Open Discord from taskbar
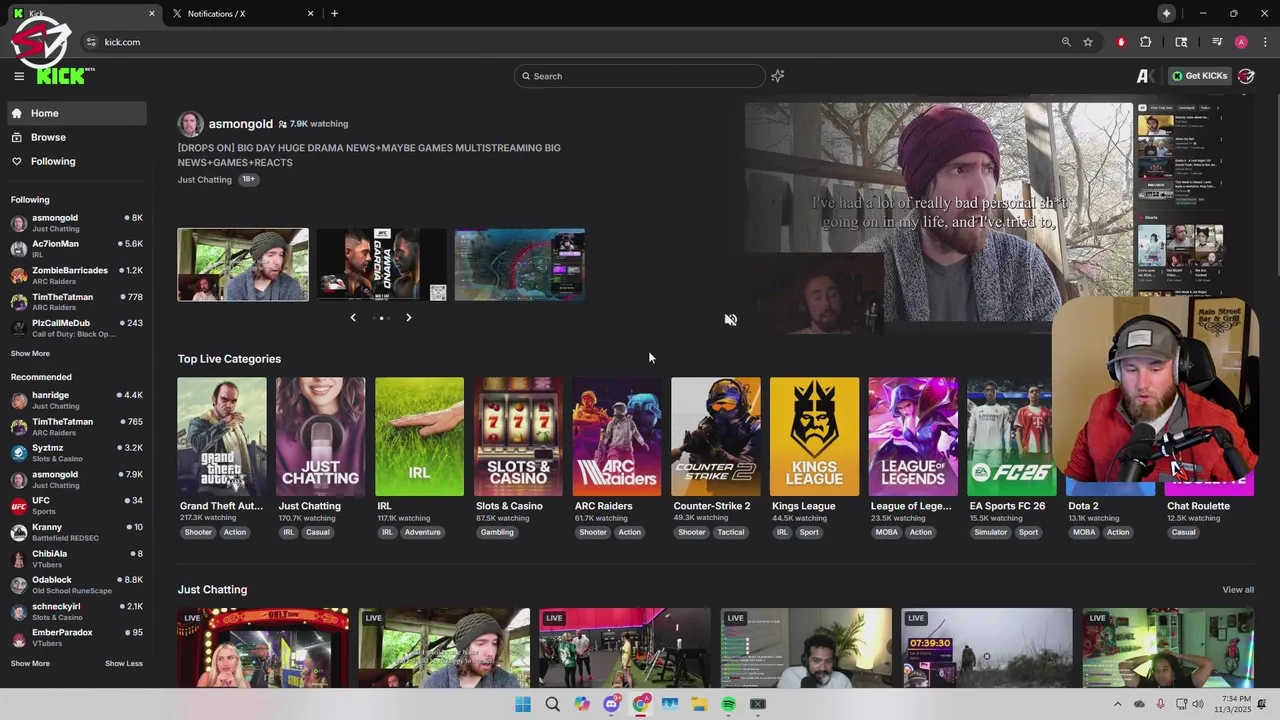Image resolution: width=1280 pixels, height=720 pixels. (x=611, y=704)
